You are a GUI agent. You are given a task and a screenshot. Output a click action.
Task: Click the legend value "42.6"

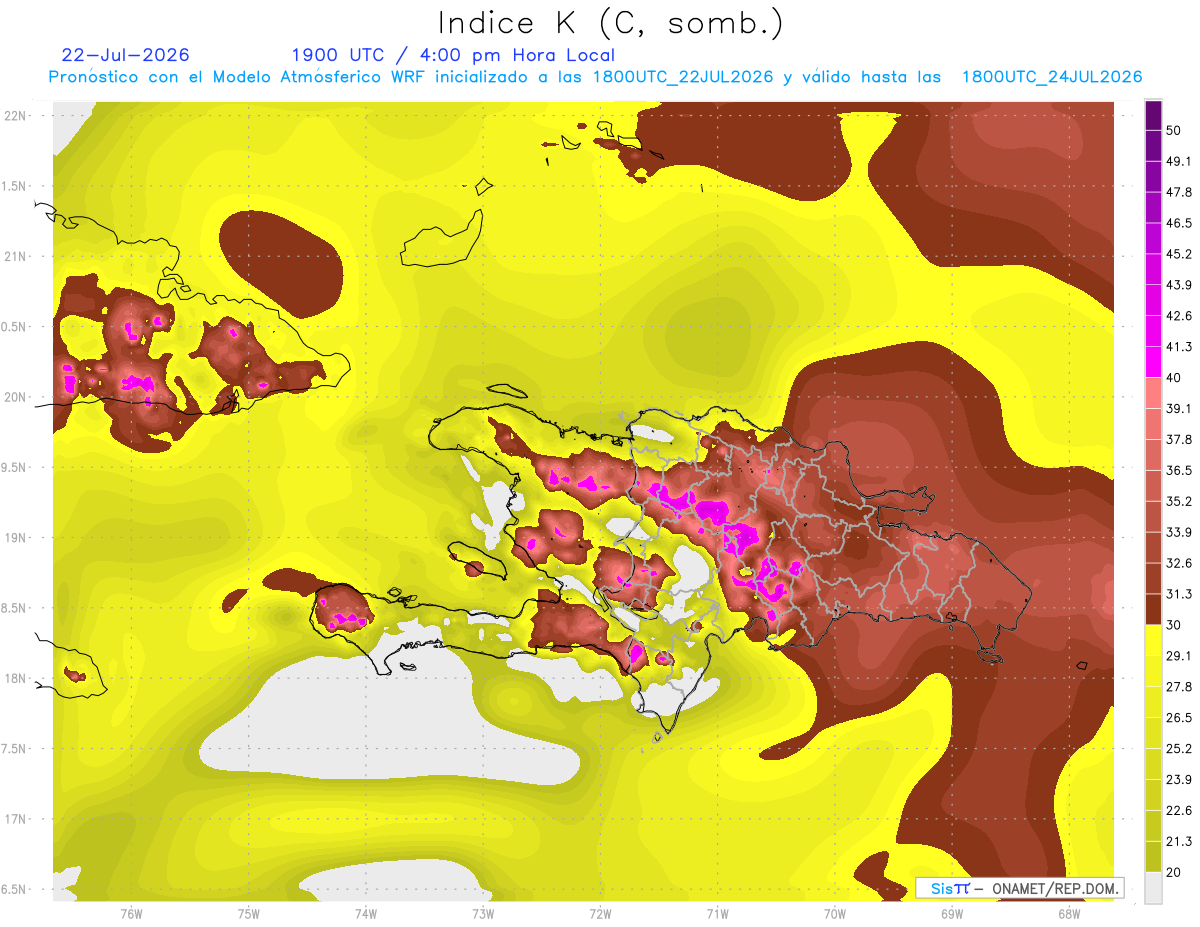1179,316
